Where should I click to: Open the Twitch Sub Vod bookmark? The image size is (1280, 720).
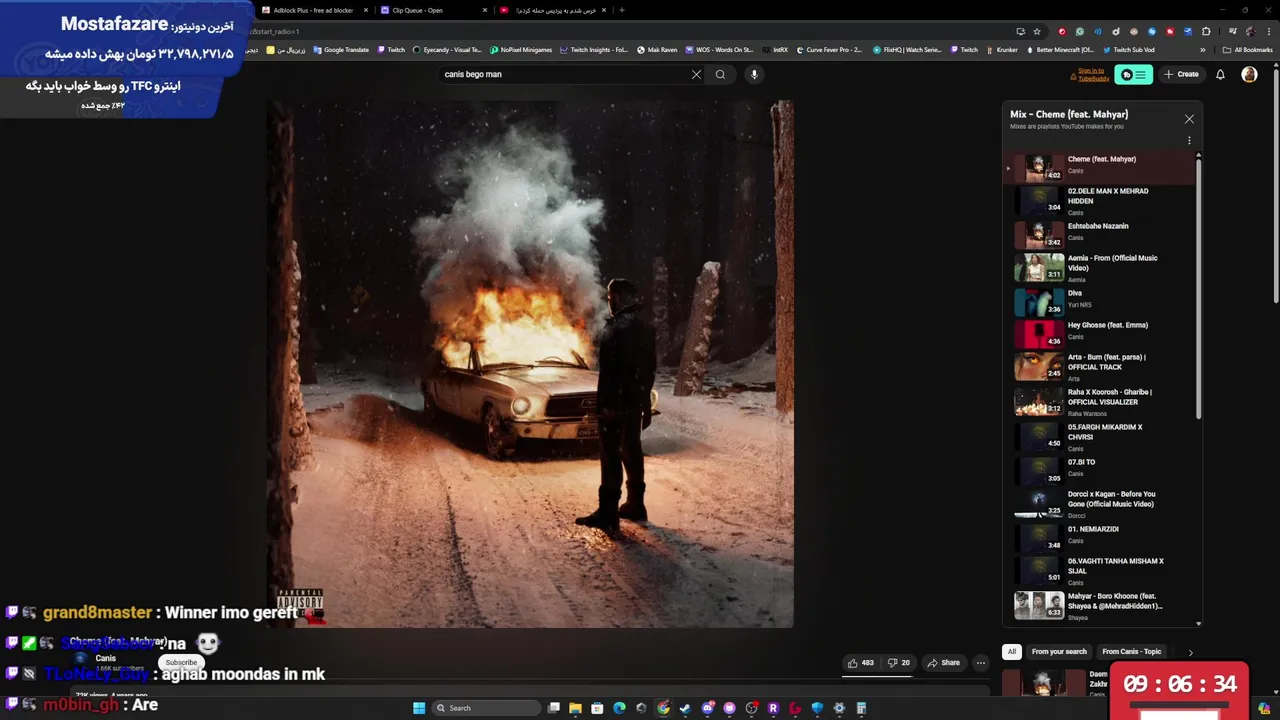(x=1129, y=50)
